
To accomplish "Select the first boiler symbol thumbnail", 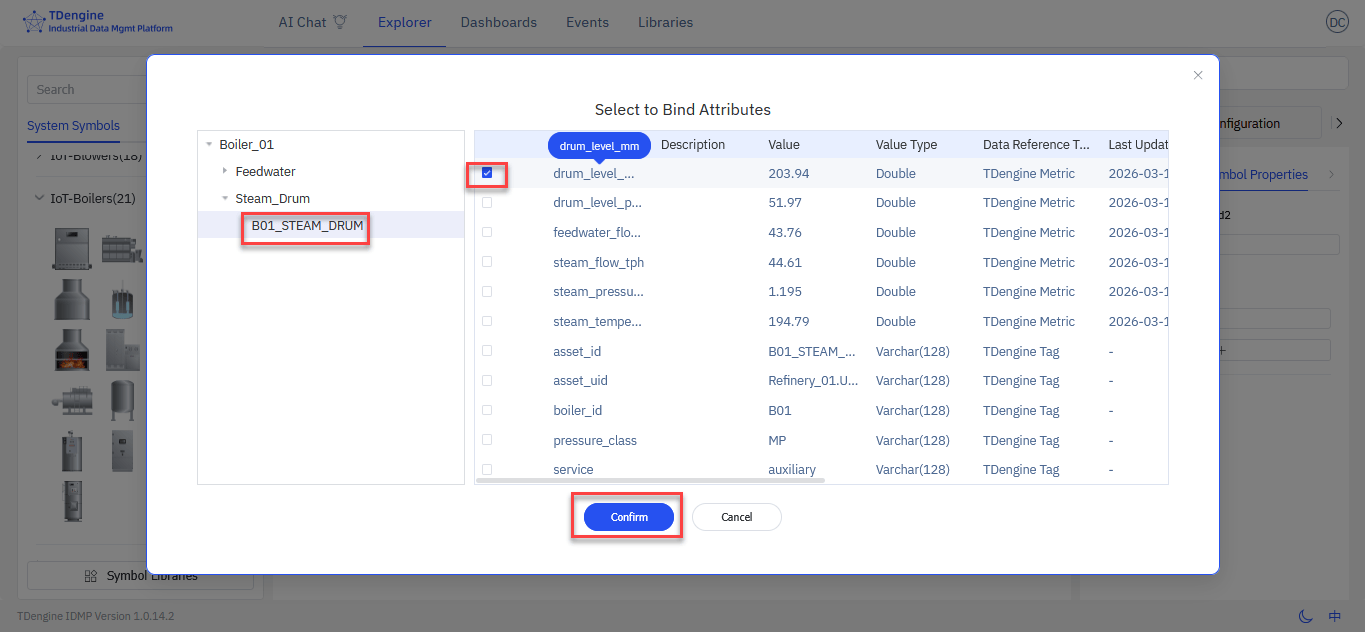I will (x=72, y=248).
